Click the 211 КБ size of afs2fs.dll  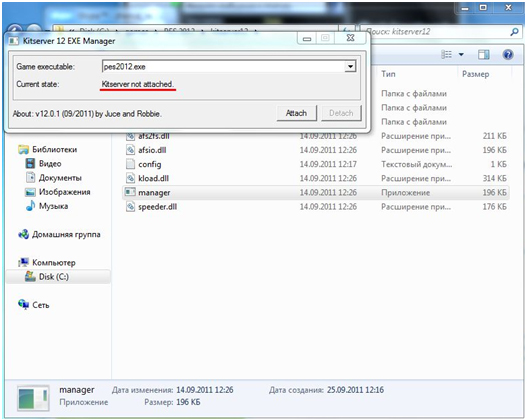(x=494, y=136)
